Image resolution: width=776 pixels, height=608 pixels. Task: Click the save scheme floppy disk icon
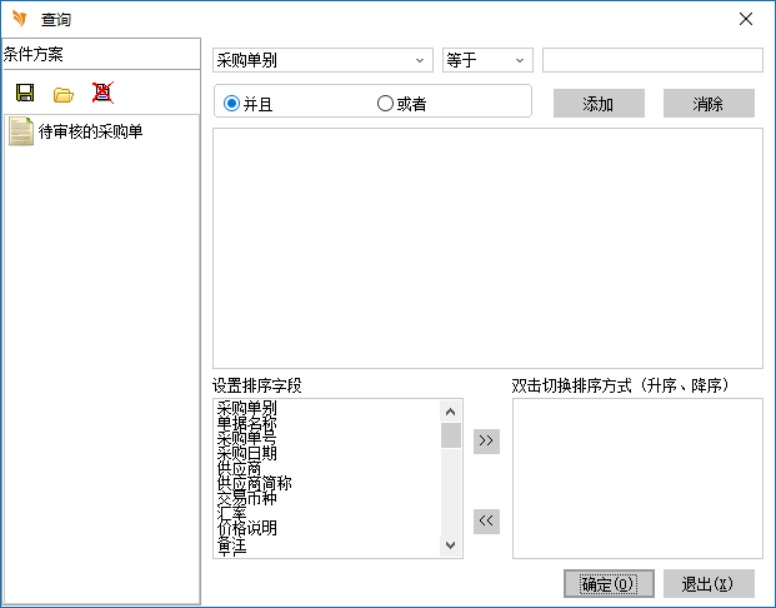pos(25,94)
